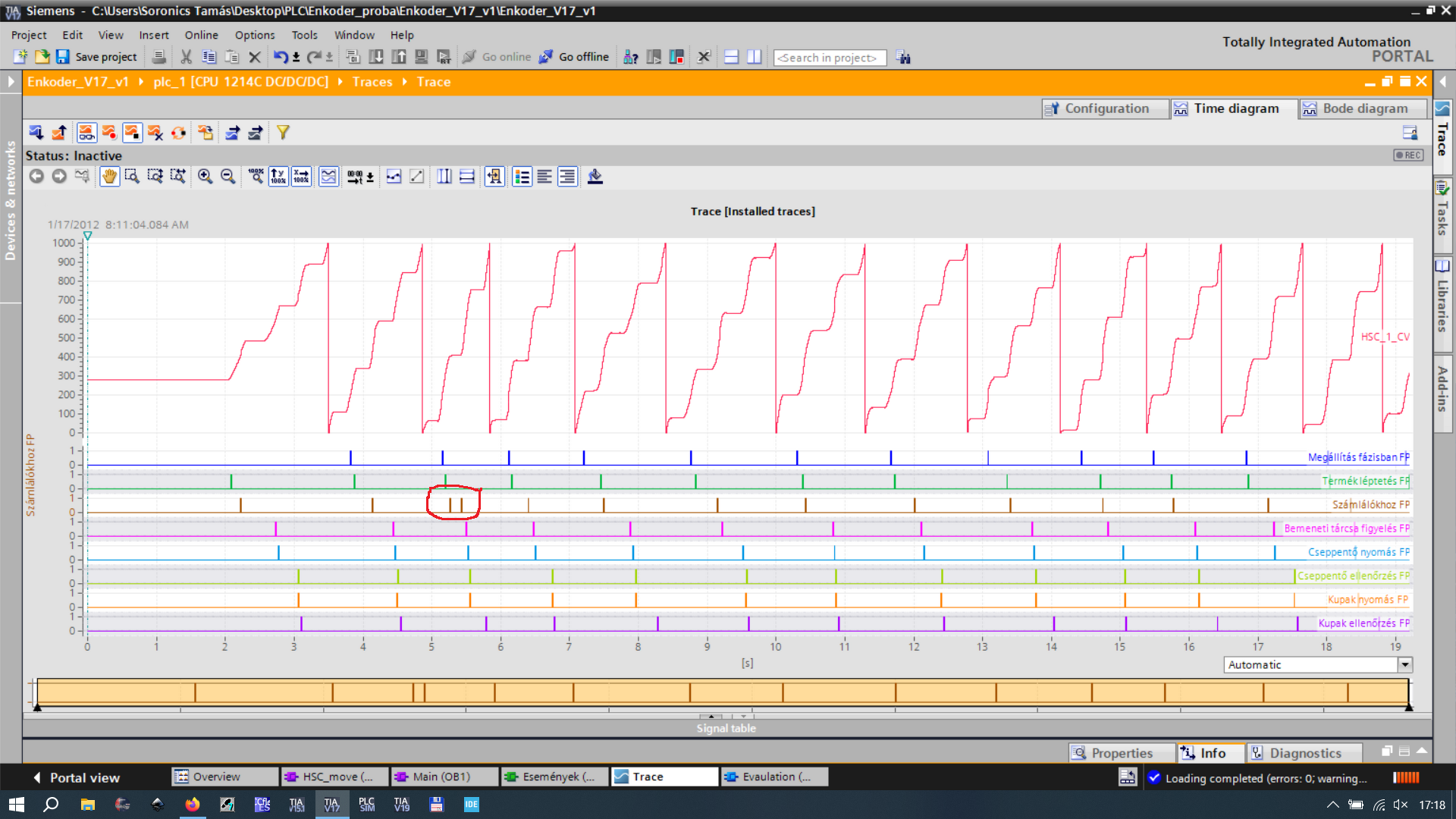Click the observe trace glasses icon
1456x819 pixels.
tap(86, 133)
